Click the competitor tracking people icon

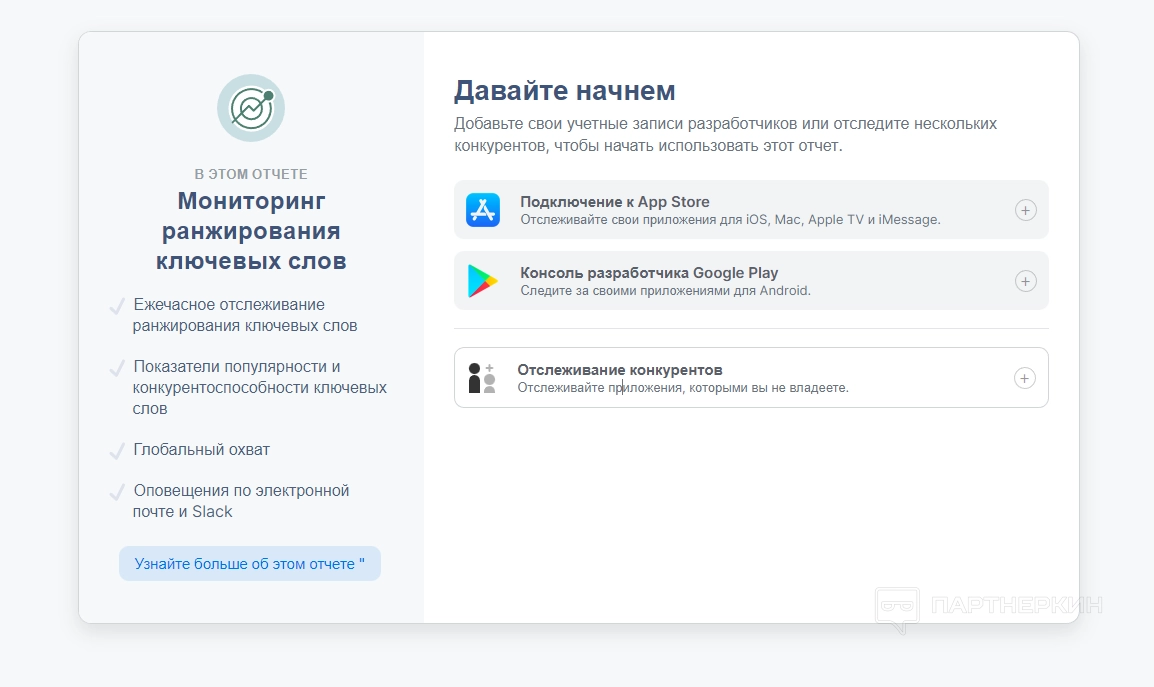pos(482,378)
